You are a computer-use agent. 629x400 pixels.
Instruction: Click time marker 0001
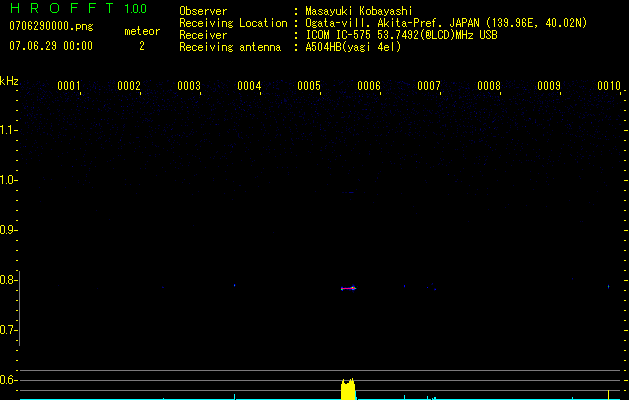tap(69, 86)
